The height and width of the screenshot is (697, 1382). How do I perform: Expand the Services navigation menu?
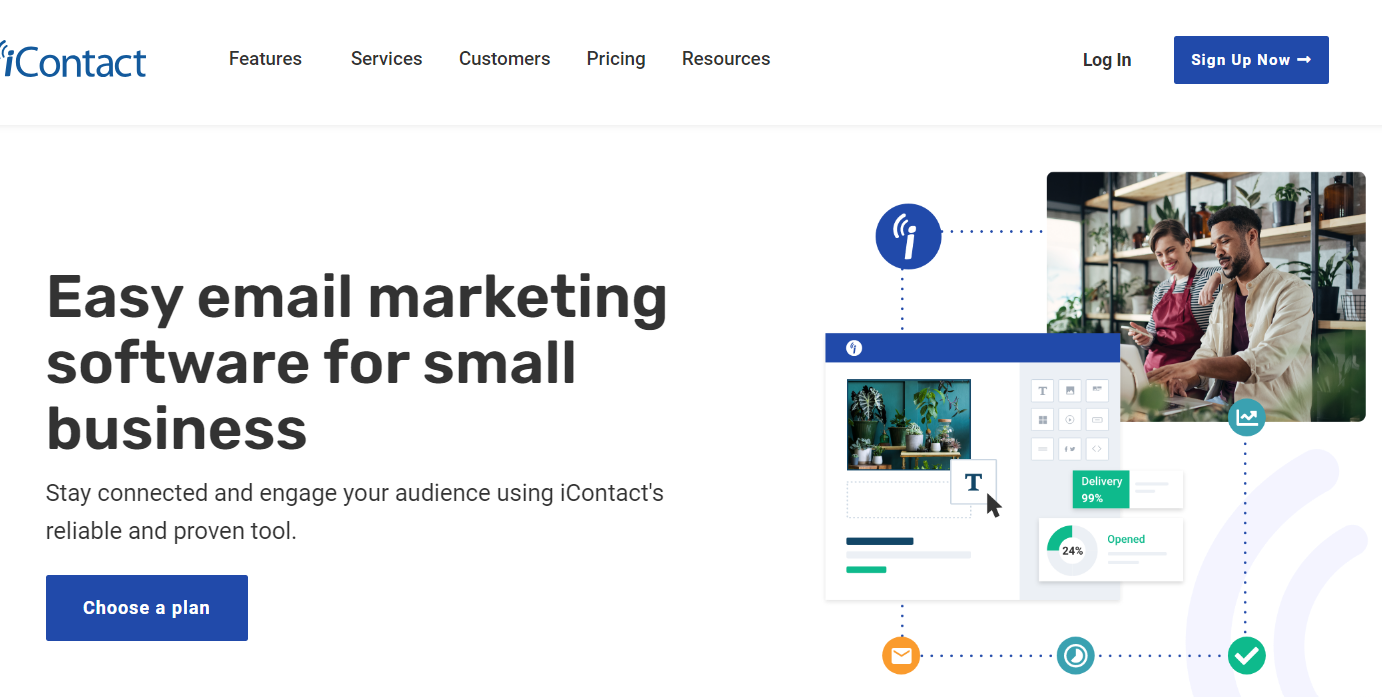coord(386,59)
